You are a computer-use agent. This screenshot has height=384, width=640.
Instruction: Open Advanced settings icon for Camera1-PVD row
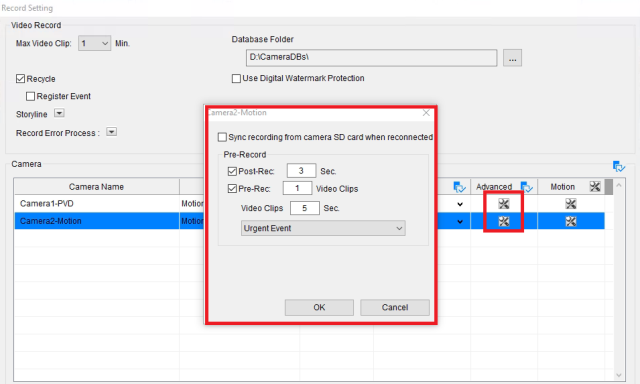[x=504, y=204]
